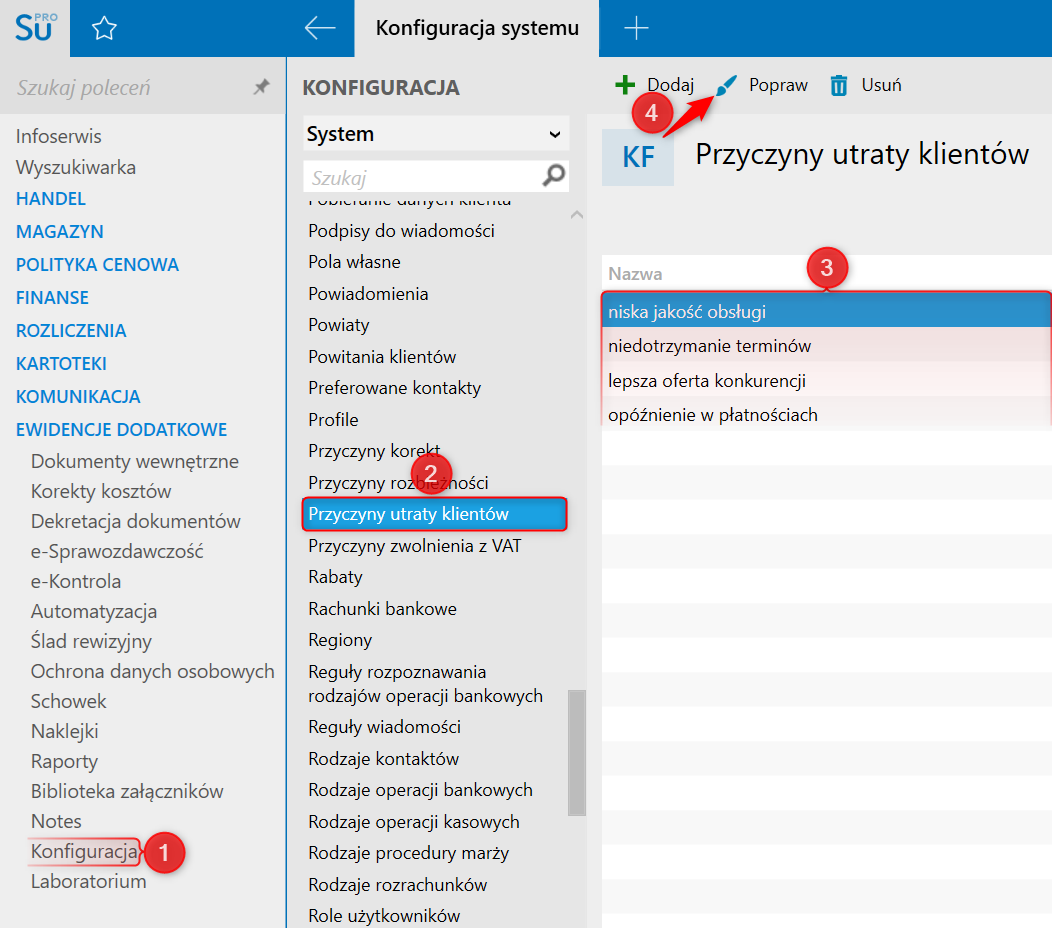This screenshot has height=928, width=1052.
Task: Select row opóźnienie w płatnościach
Action: 827,415
